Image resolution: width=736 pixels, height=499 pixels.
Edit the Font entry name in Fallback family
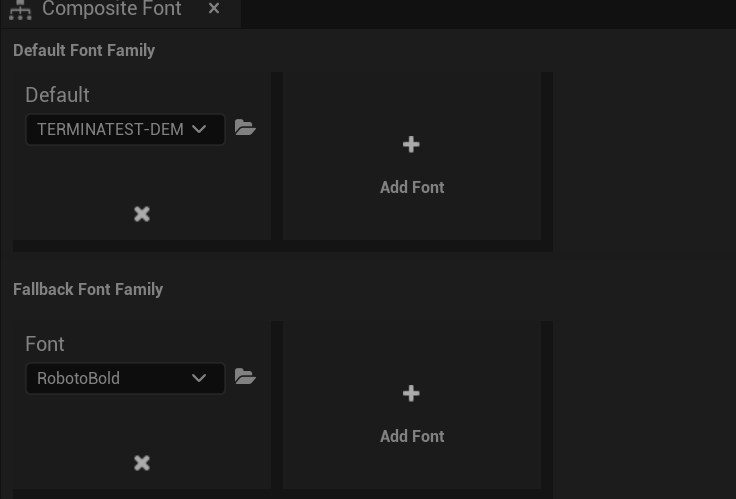pos(45,344)
